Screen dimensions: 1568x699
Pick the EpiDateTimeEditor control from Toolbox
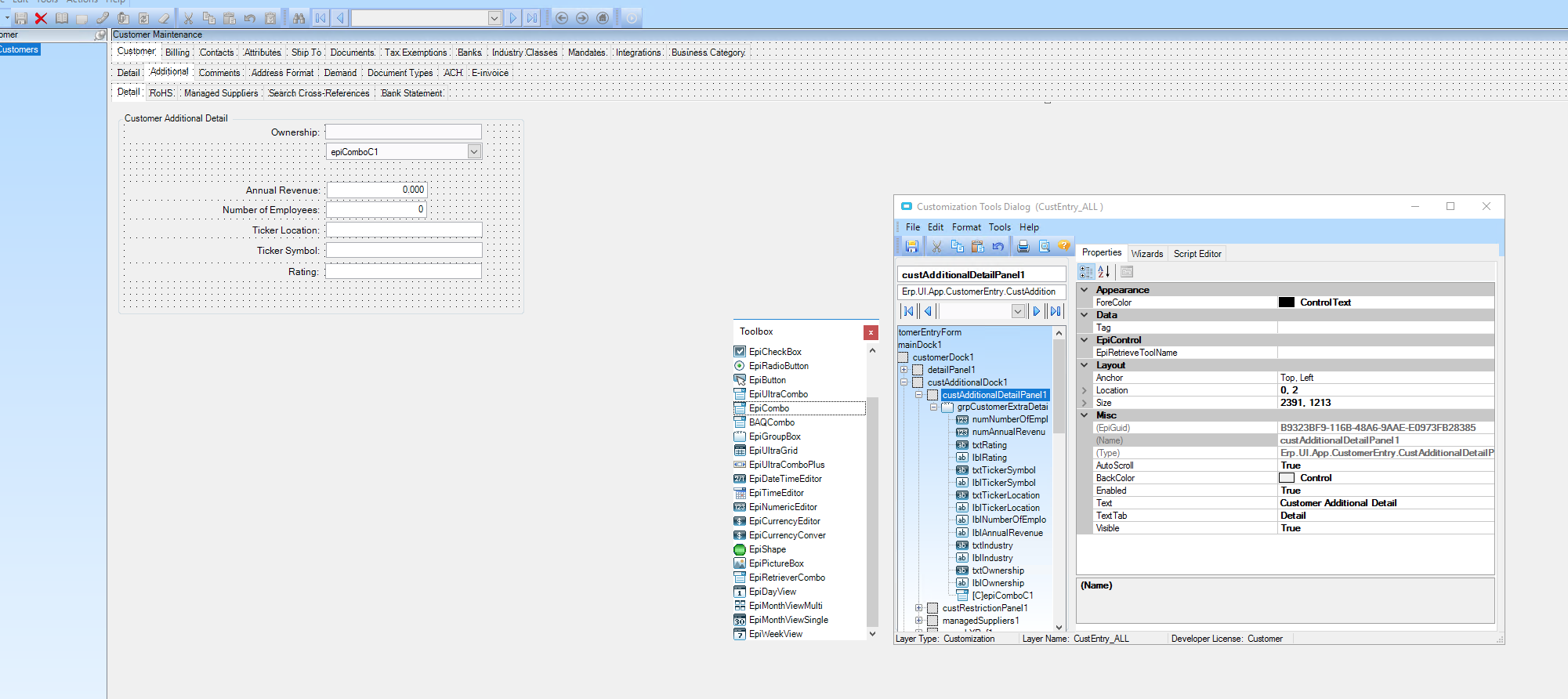click(784, 479)
